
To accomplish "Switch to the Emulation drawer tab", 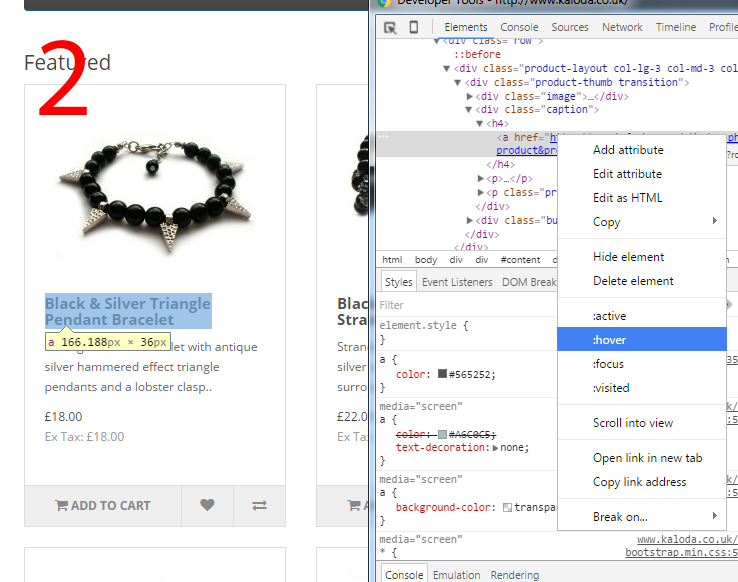I will coord(457,575).
